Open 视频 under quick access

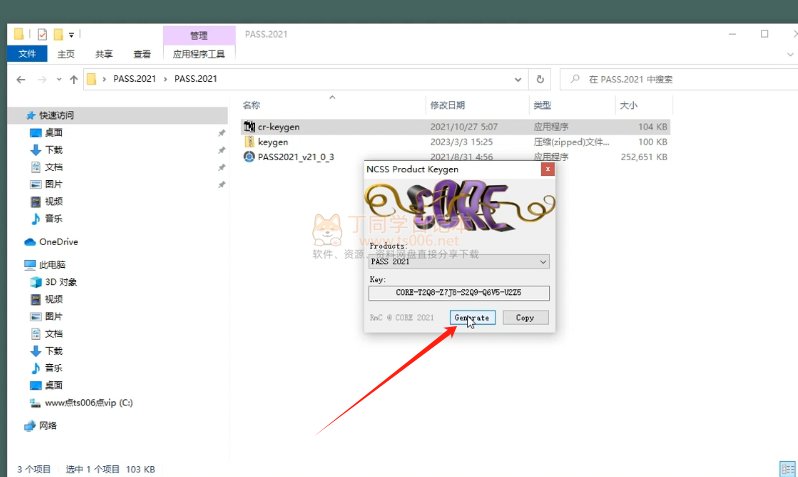53,202
